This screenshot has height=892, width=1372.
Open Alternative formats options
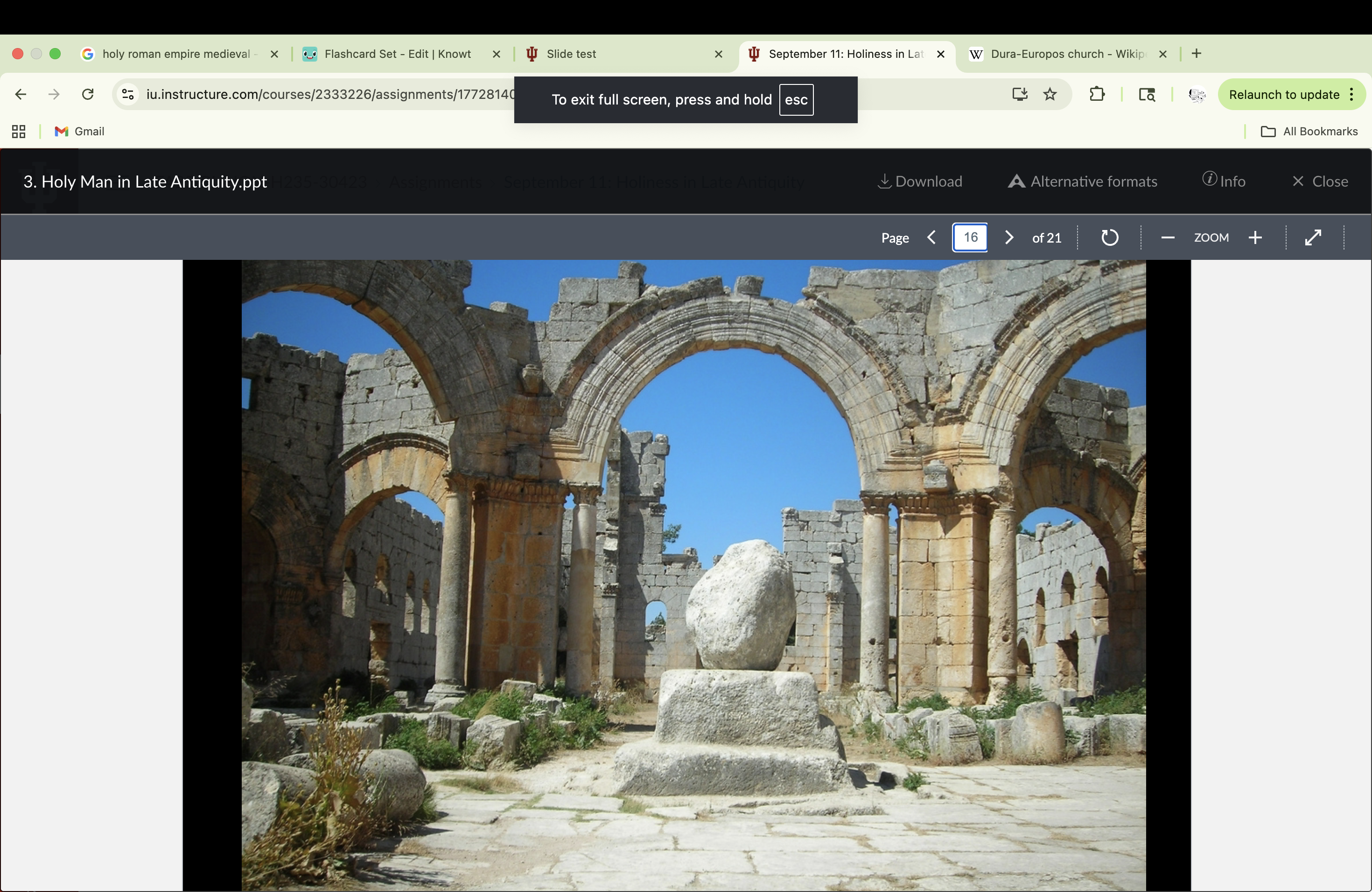pos(1082,181)
